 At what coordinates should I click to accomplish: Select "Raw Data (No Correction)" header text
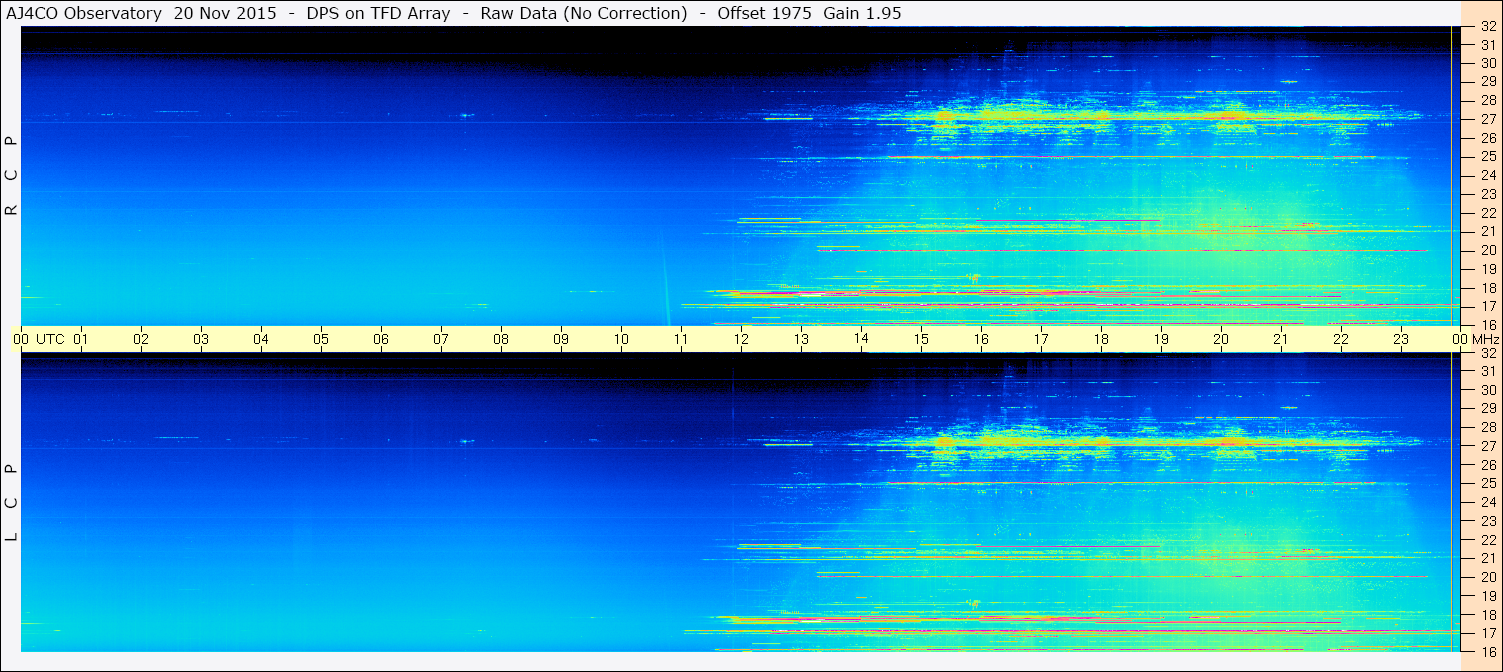(x=583, y=13)
